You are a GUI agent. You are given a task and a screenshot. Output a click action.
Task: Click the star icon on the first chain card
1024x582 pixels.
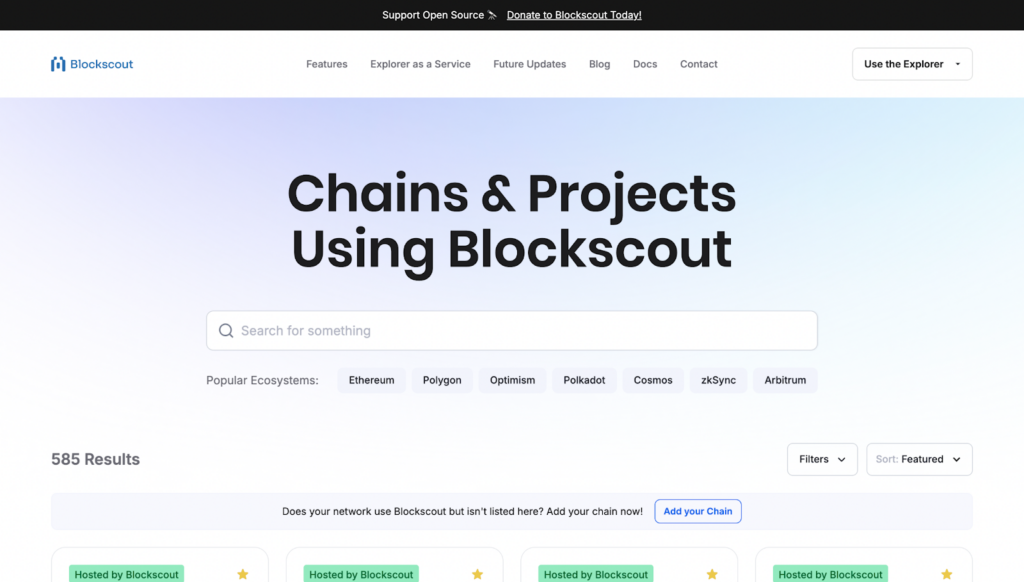pyautogui.click(x=242, y=574)
